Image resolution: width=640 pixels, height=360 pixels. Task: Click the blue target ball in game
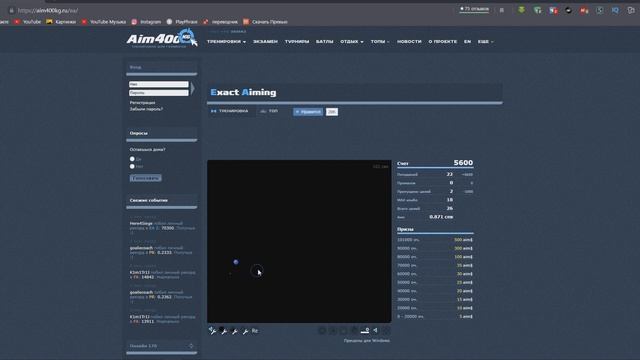coord(236,262)
